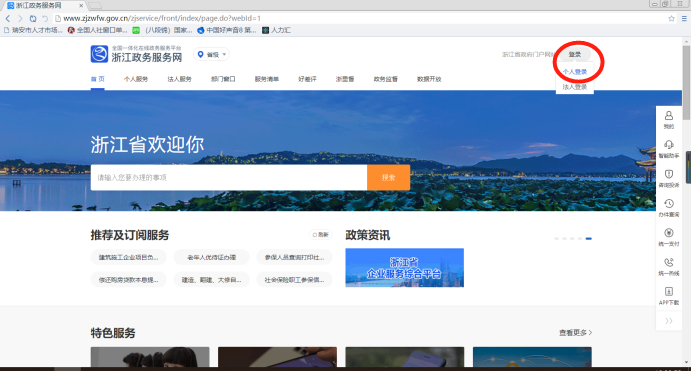
Task: Open the 浙江省政府门户网站 link
Action: [x=528, y=55]
